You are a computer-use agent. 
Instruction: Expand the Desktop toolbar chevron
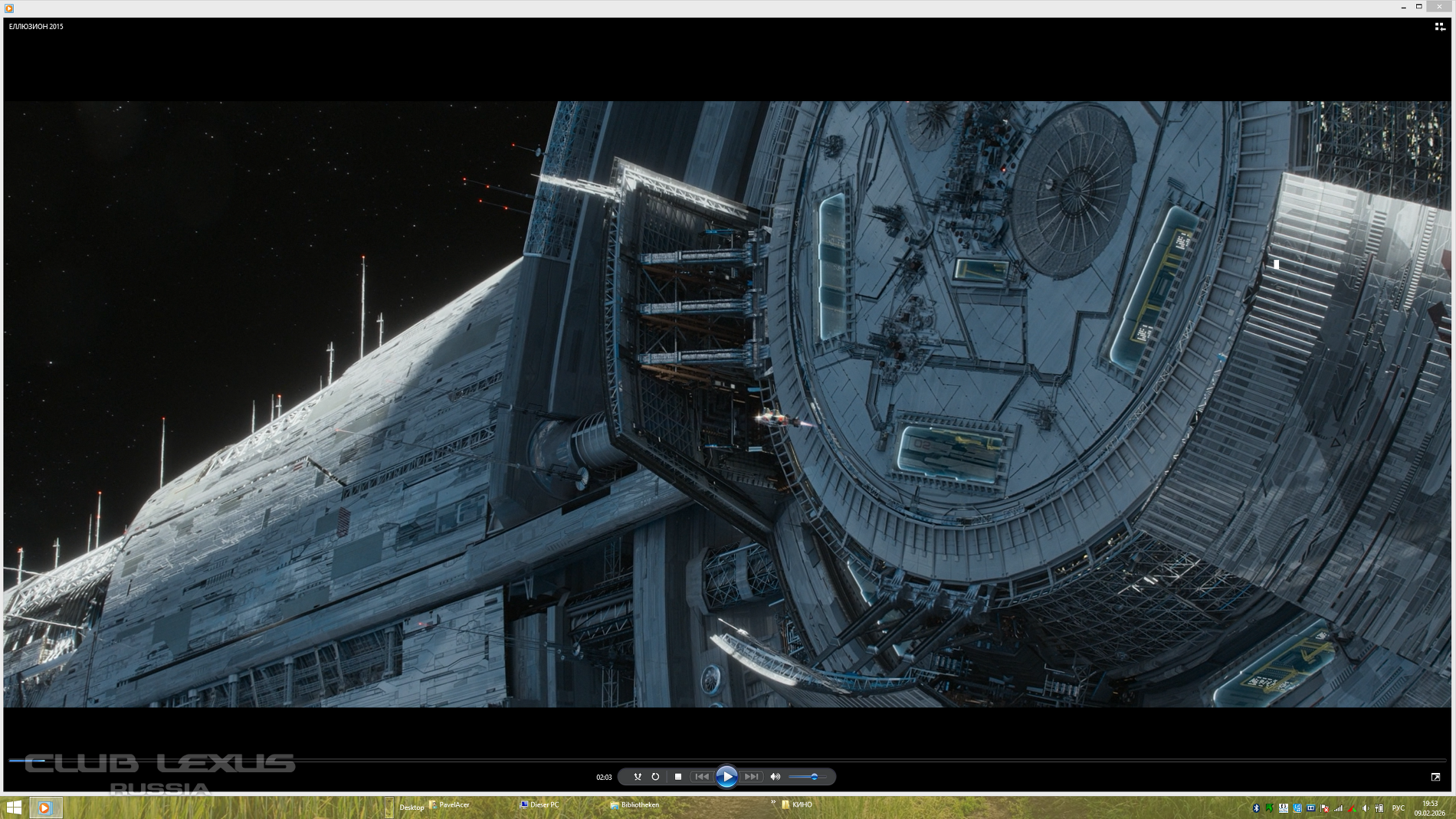(772, 803)
